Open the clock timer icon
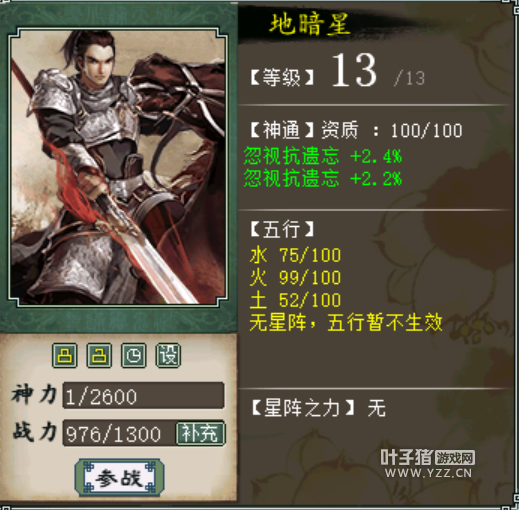Screen dimensions: 519x510 pyautogui.click(x=133, y=356)
